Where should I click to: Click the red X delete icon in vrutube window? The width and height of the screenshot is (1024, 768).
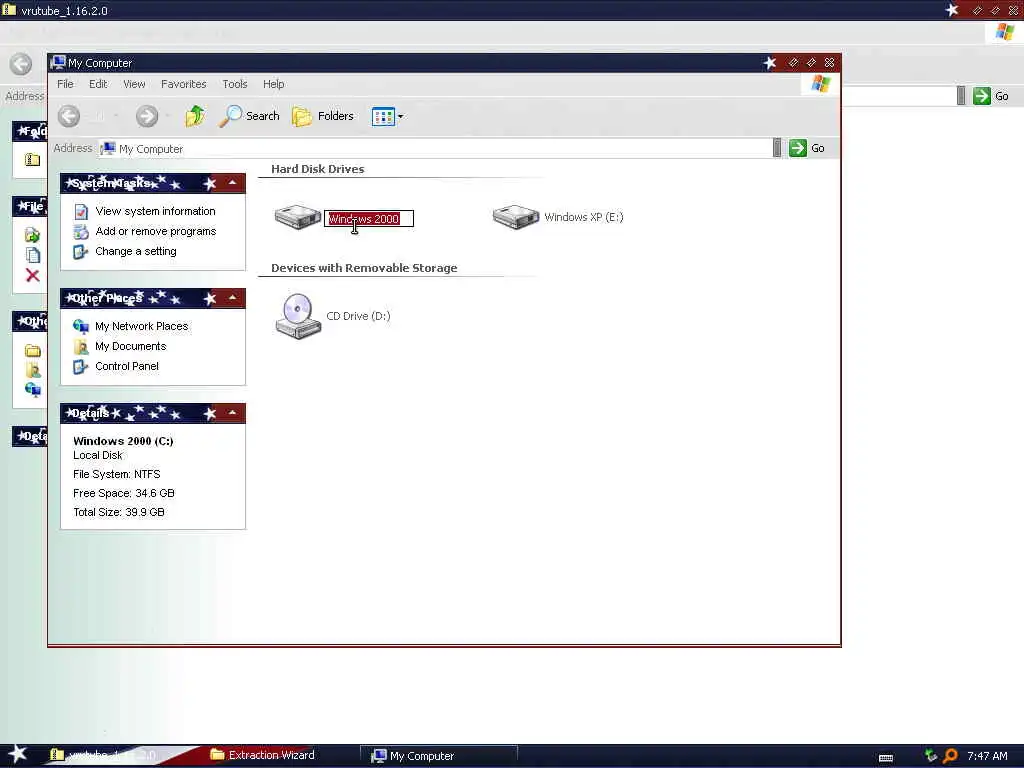click(x=32, y=276)
